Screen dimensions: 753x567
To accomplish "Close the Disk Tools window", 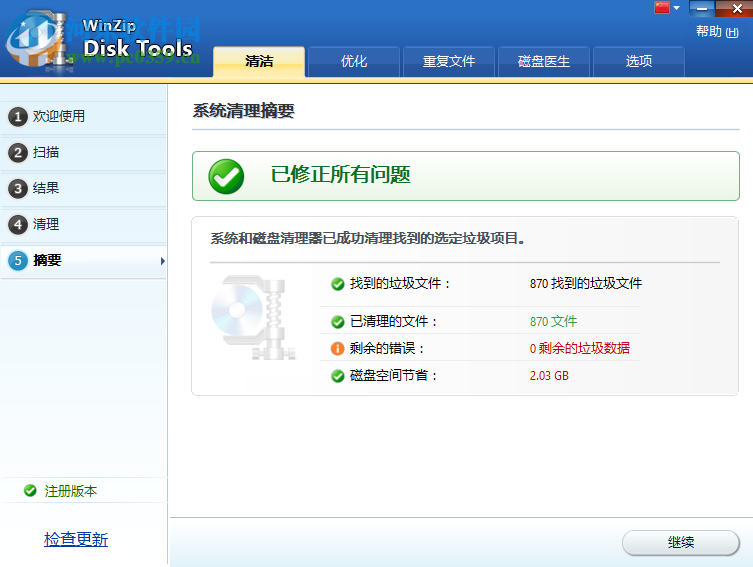I will click(x=736, y=8).
